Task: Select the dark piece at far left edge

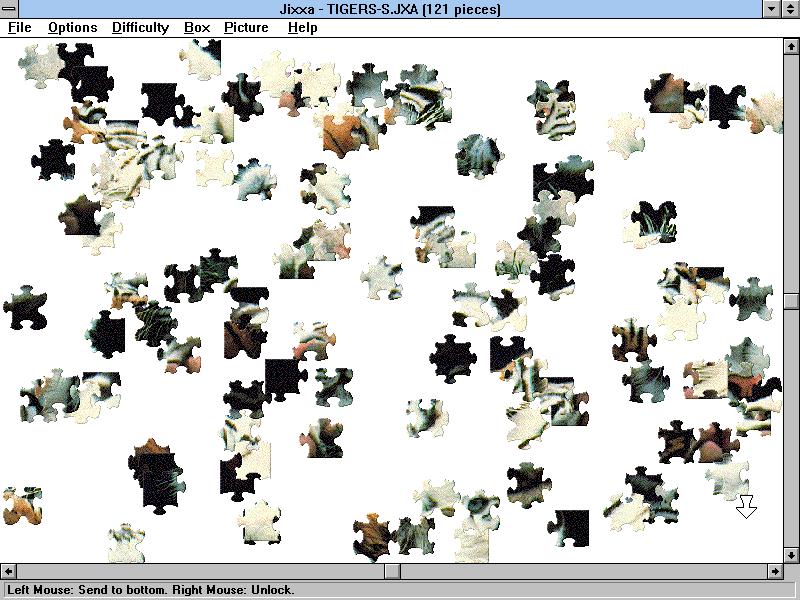Action: pos(25,308)
